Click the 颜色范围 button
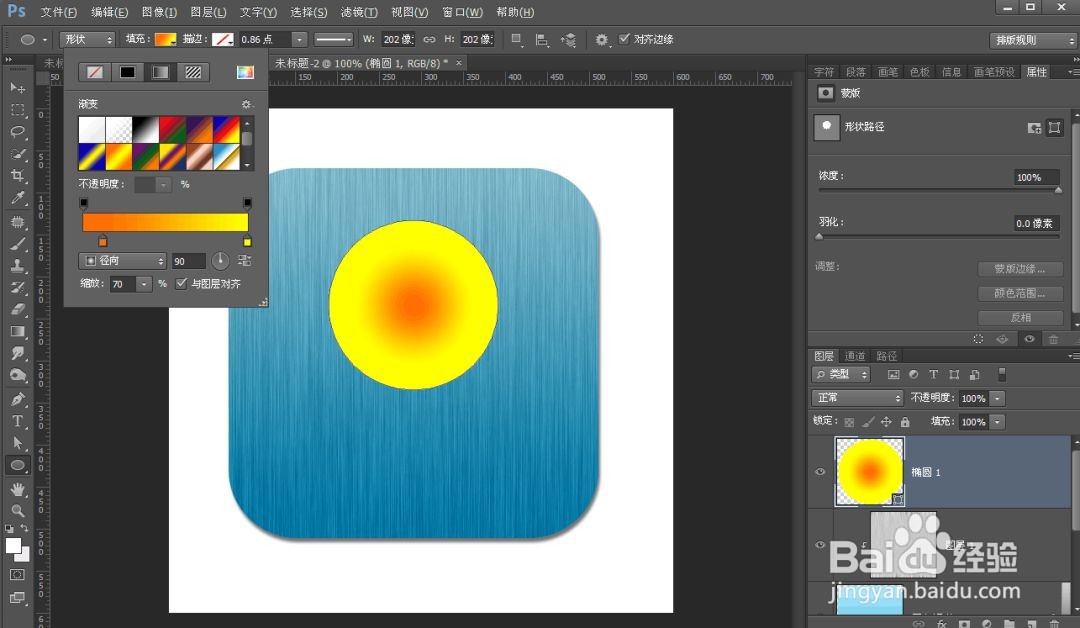Screen dimensions: 1080x628 point(1020,293)
